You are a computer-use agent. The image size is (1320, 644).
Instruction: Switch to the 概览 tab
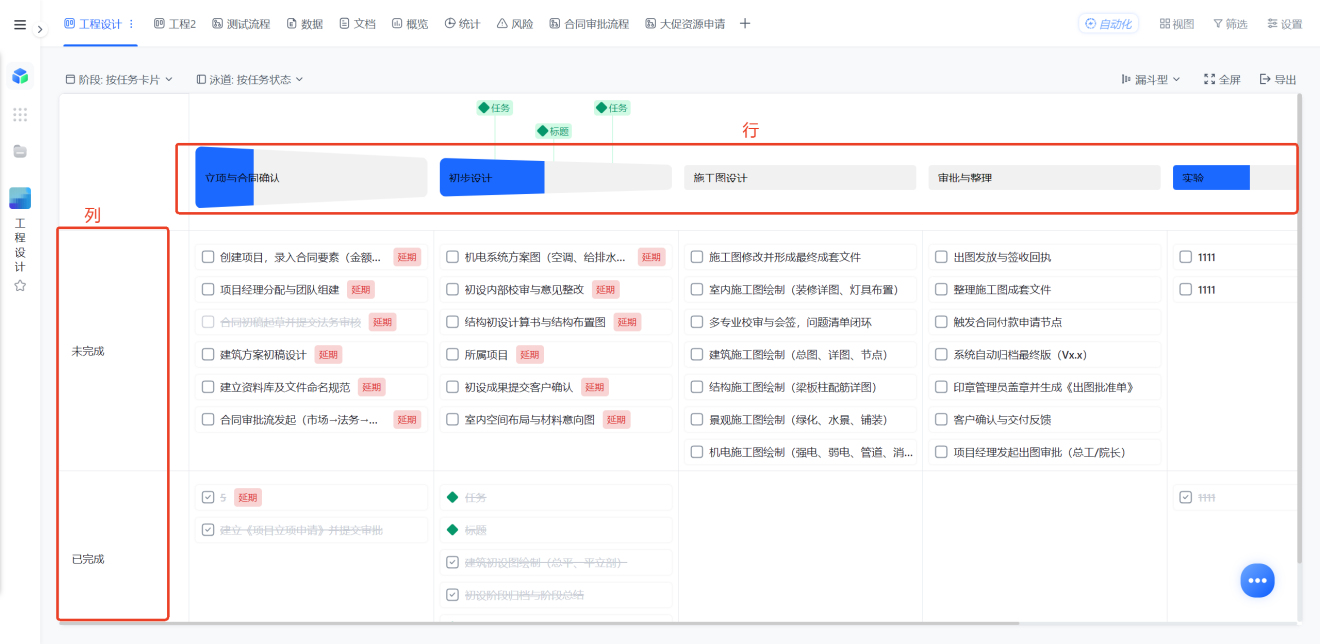pyautogui.click(x=410, y=23)
